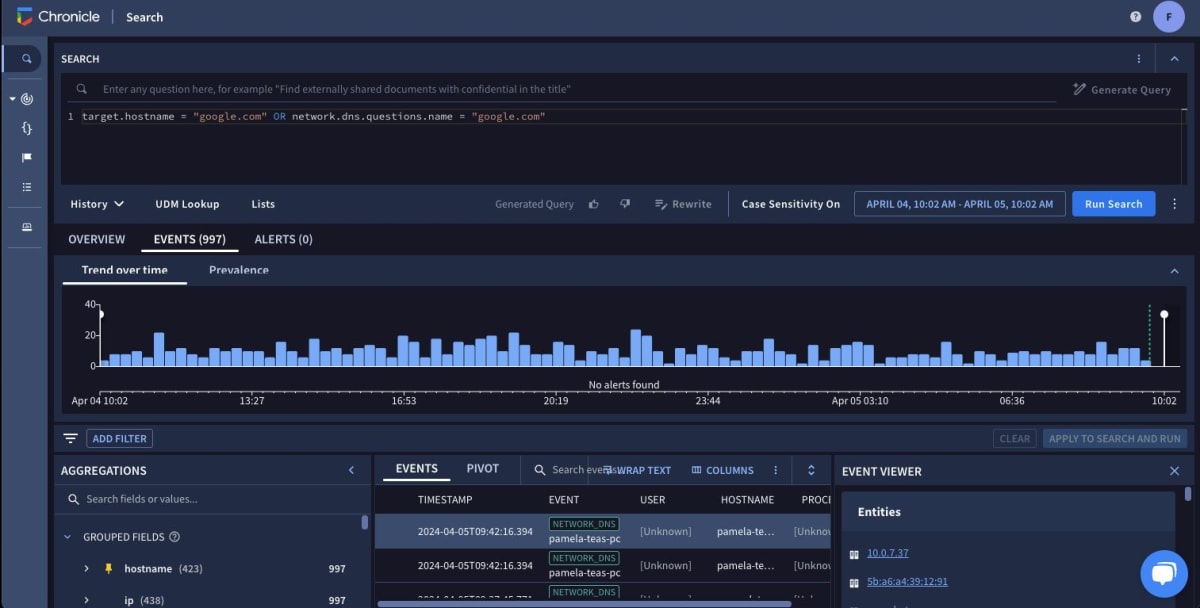
Task: Open Lists
Action: click(263, 204)
